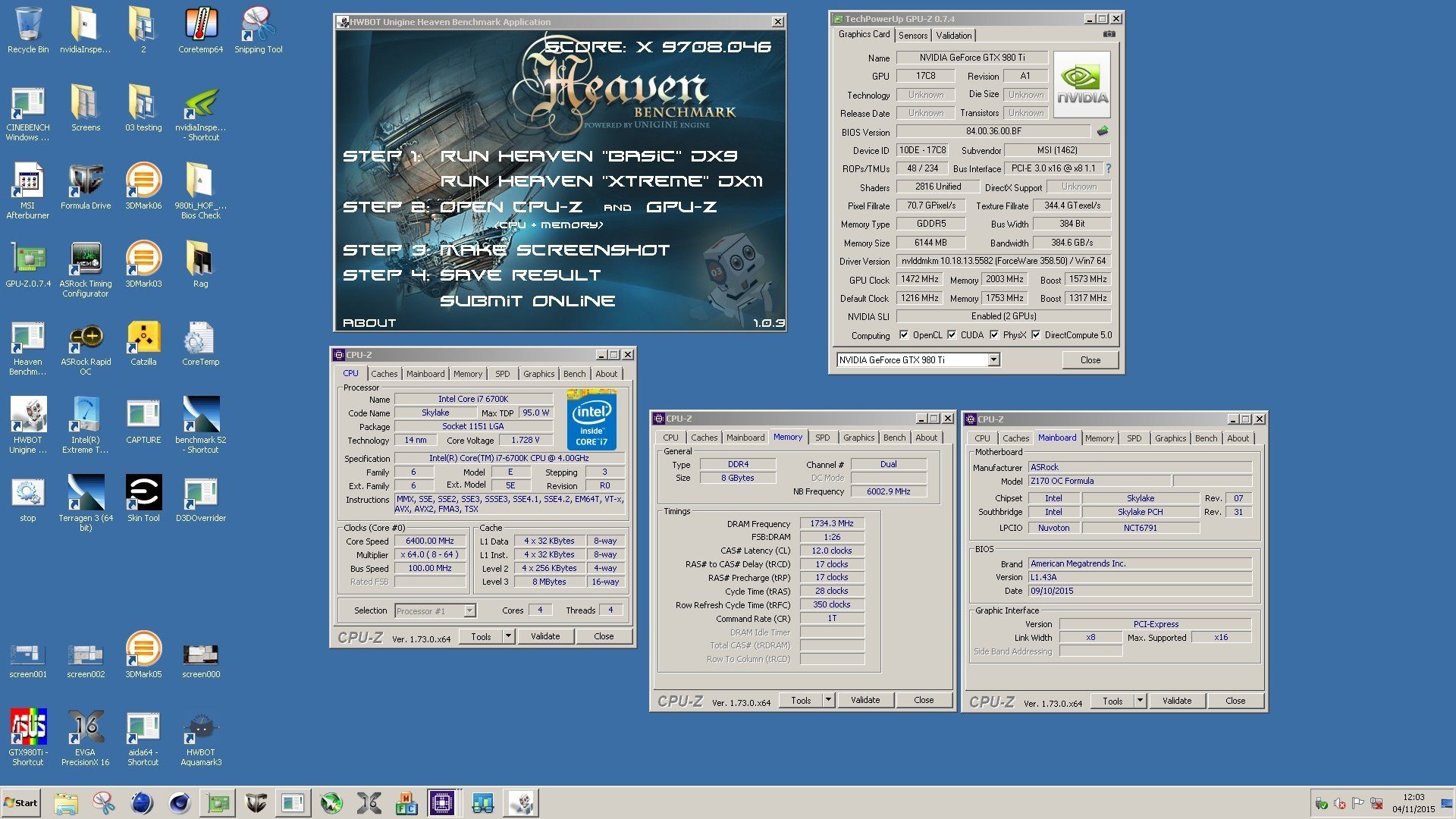Toggle the OpenCL checkbox in GPU-Z
1456x819 pixels.
click(x=903, y=334)
